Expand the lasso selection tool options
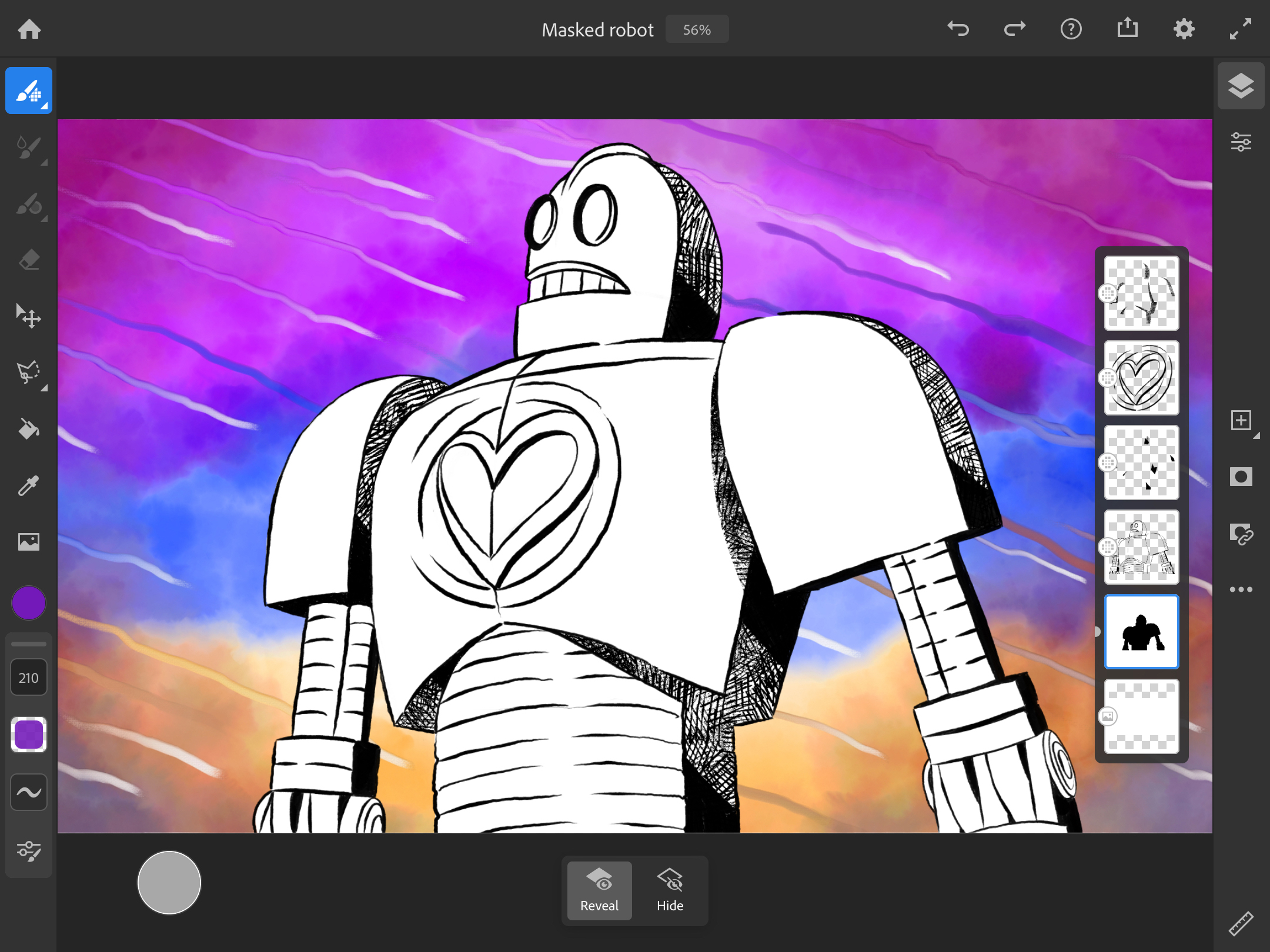The image size is (1270, 952). coord(43,388)
